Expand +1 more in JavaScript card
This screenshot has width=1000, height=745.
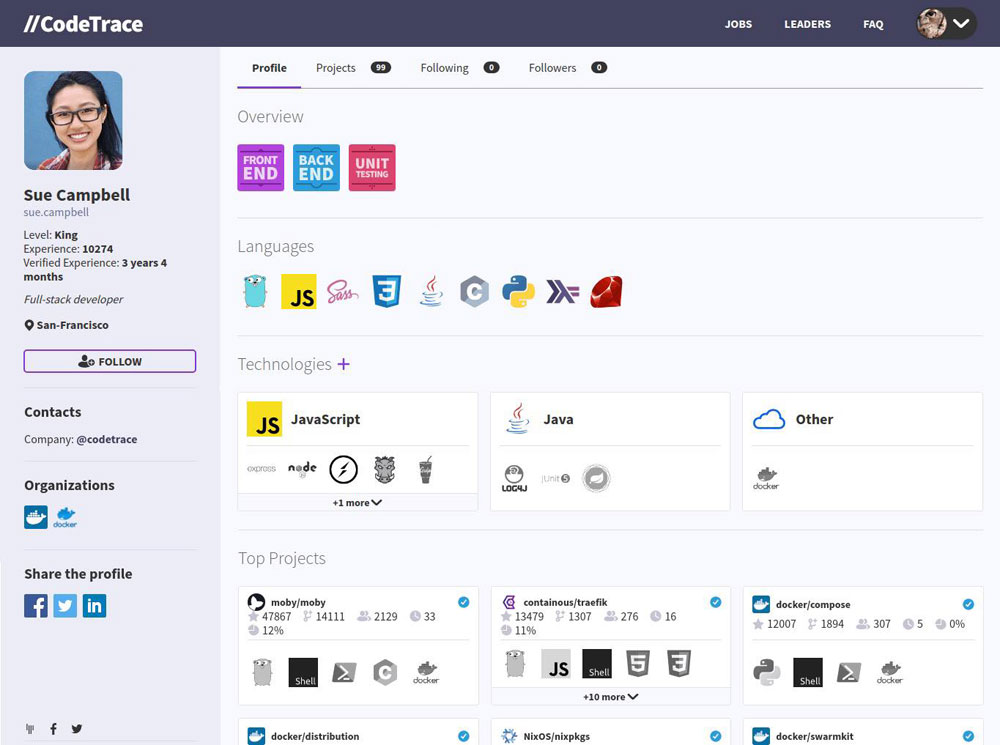pos(357,503)
